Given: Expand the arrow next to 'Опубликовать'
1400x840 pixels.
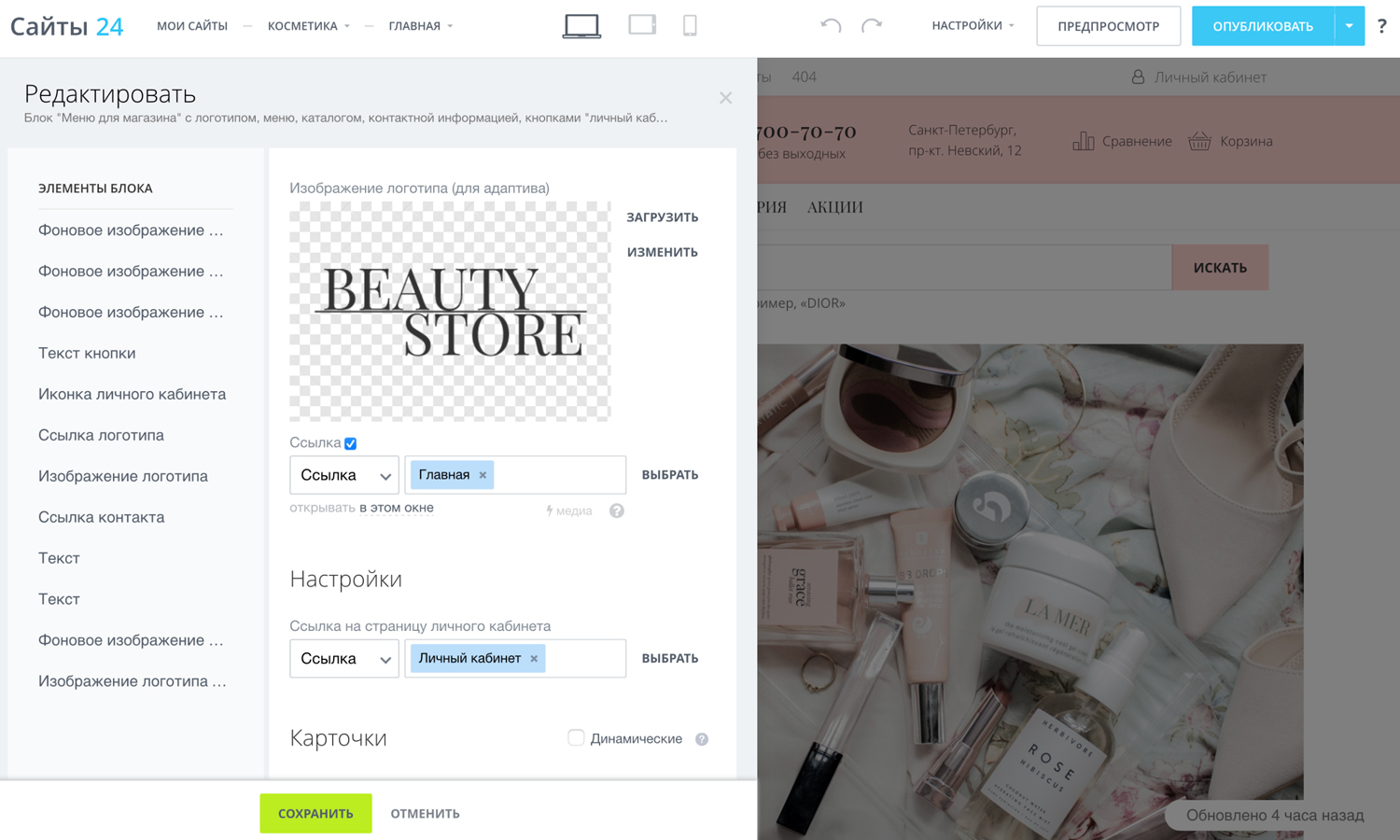Looking at the screenshot, I should (1350, 26).
